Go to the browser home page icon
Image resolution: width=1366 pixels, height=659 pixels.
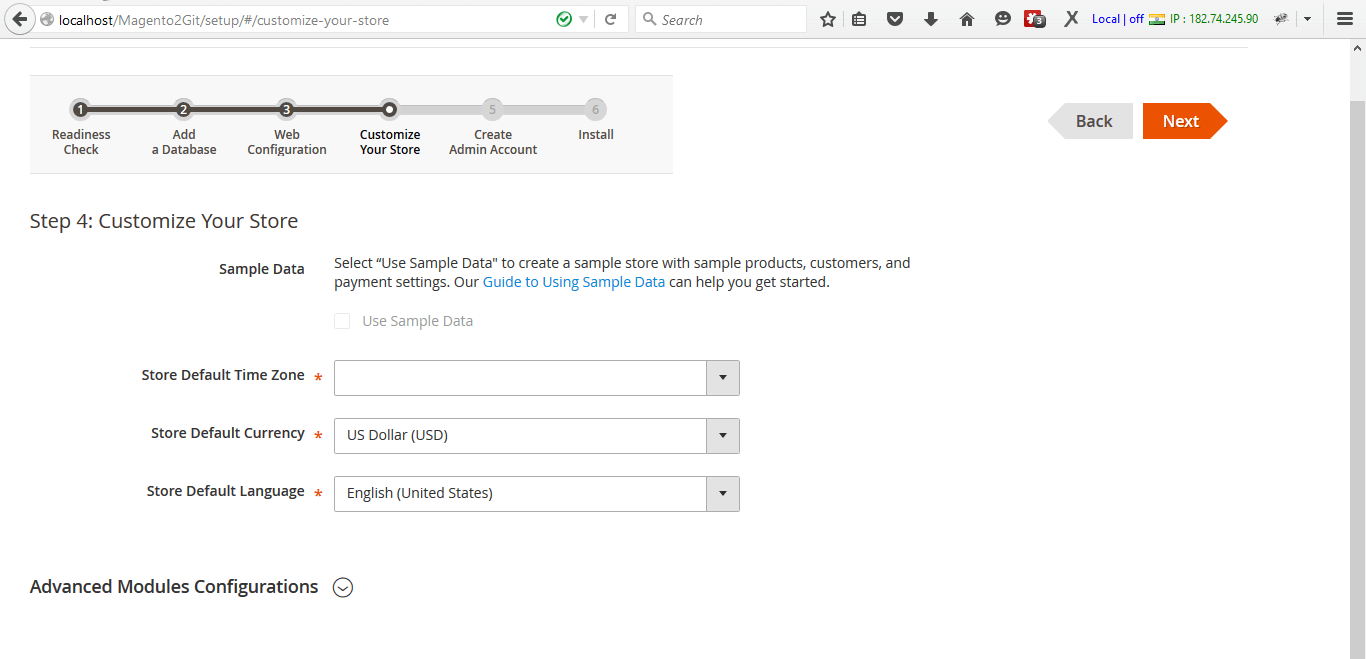(966, 19)
